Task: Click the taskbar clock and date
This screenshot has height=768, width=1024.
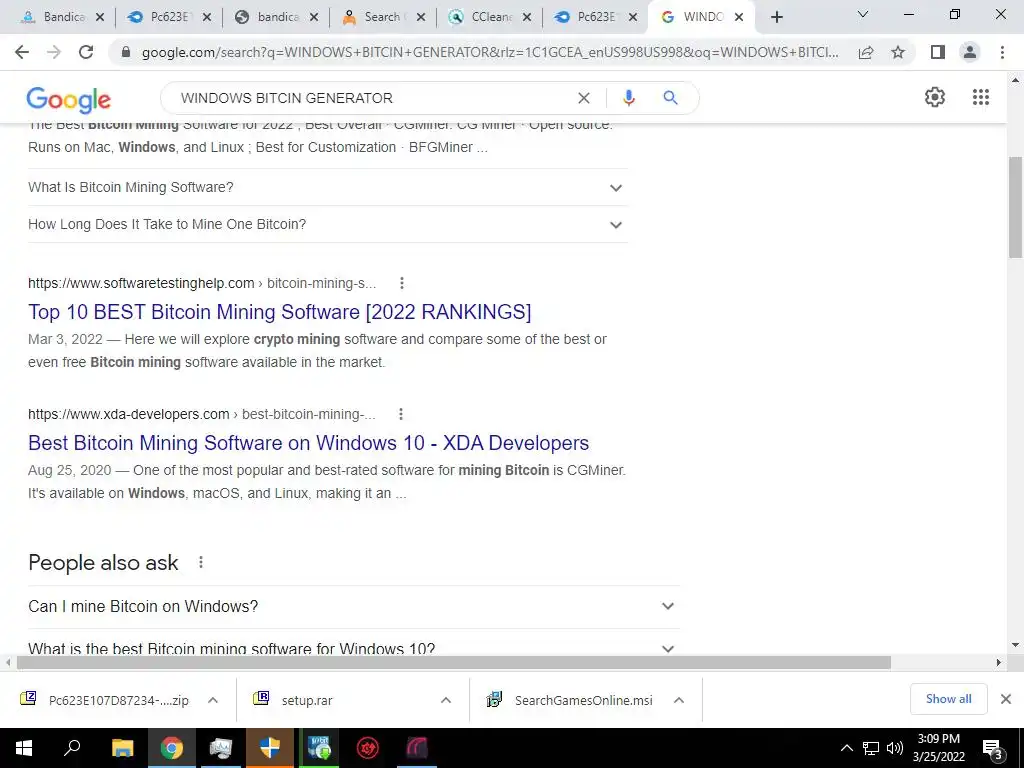Action: 938,748
